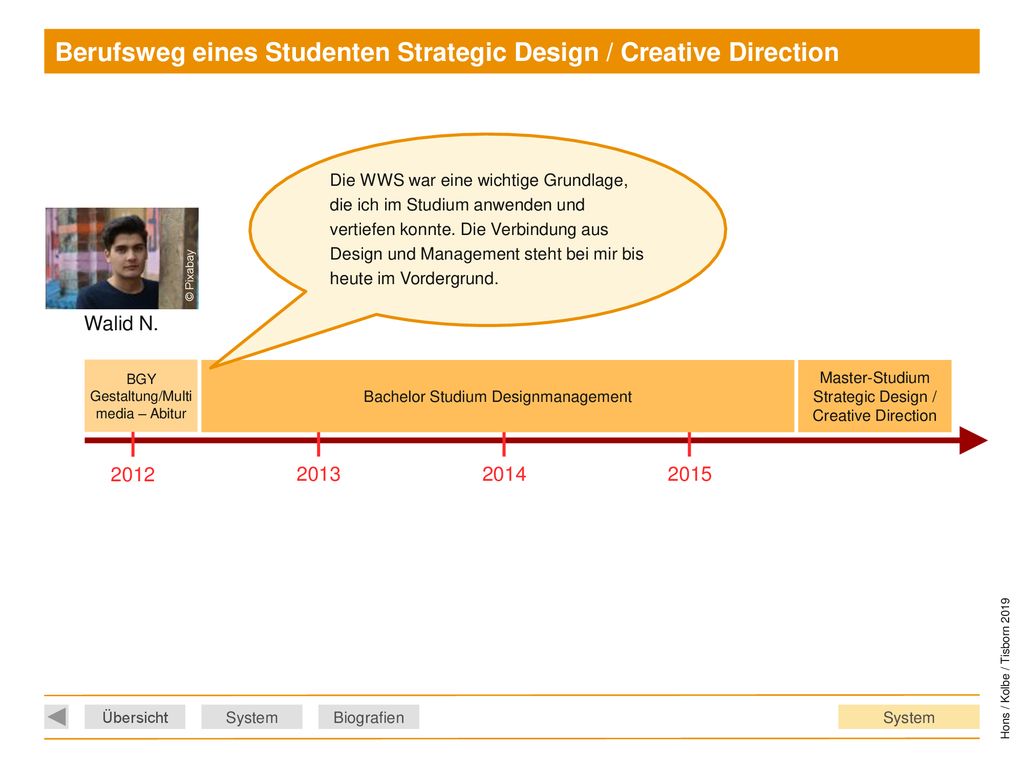The height and width of the screenshot is (768, 1024).
Task: Click the photo of Walid N.
Action: pos(122,258)
